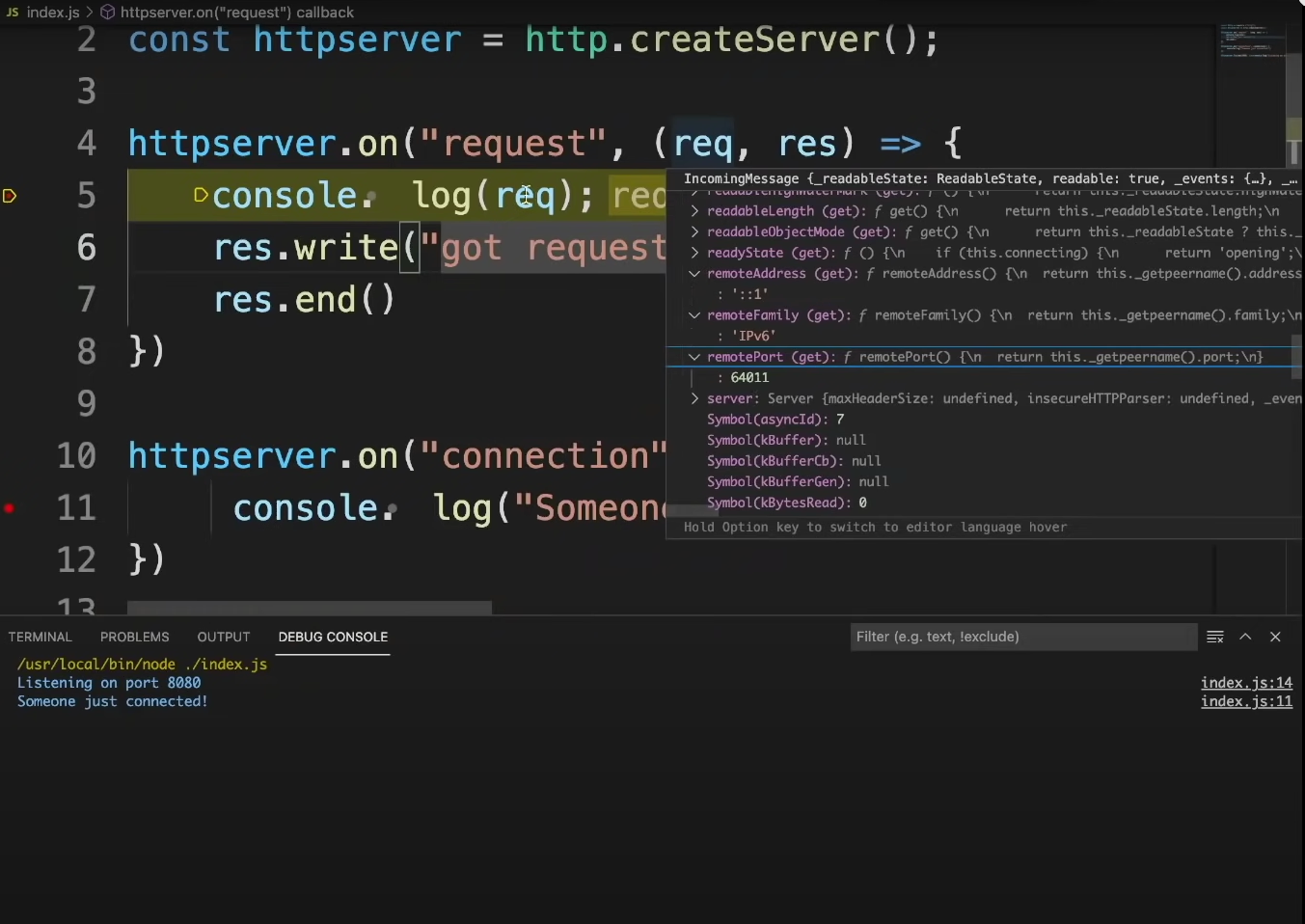Click the symbol cube icon in the breadcrumb
This screenshot has height=924, width=1305.
pos(107,13)
